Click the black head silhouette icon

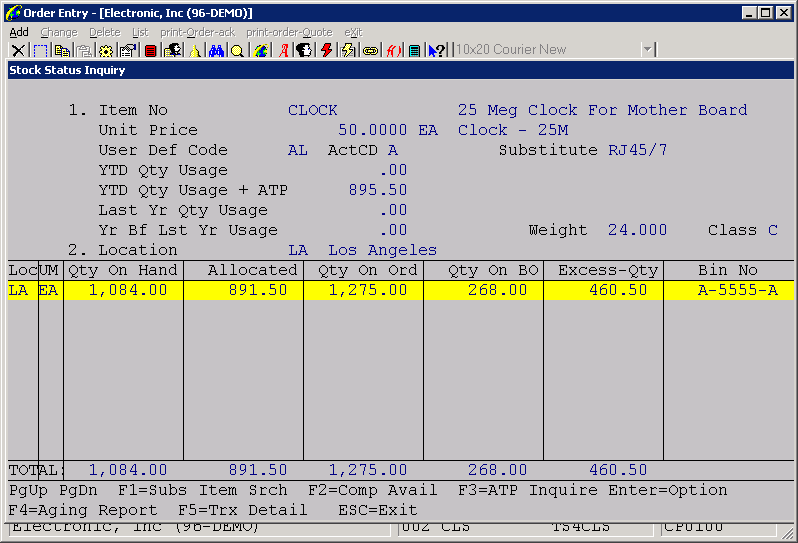[x=304, y=50]
